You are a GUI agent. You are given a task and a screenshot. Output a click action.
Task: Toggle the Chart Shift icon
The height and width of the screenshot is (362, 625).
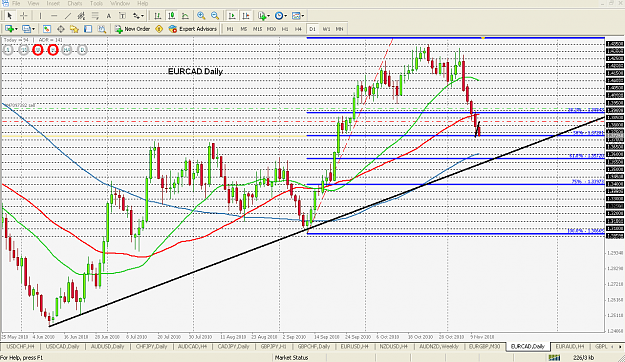click(246, 16)
